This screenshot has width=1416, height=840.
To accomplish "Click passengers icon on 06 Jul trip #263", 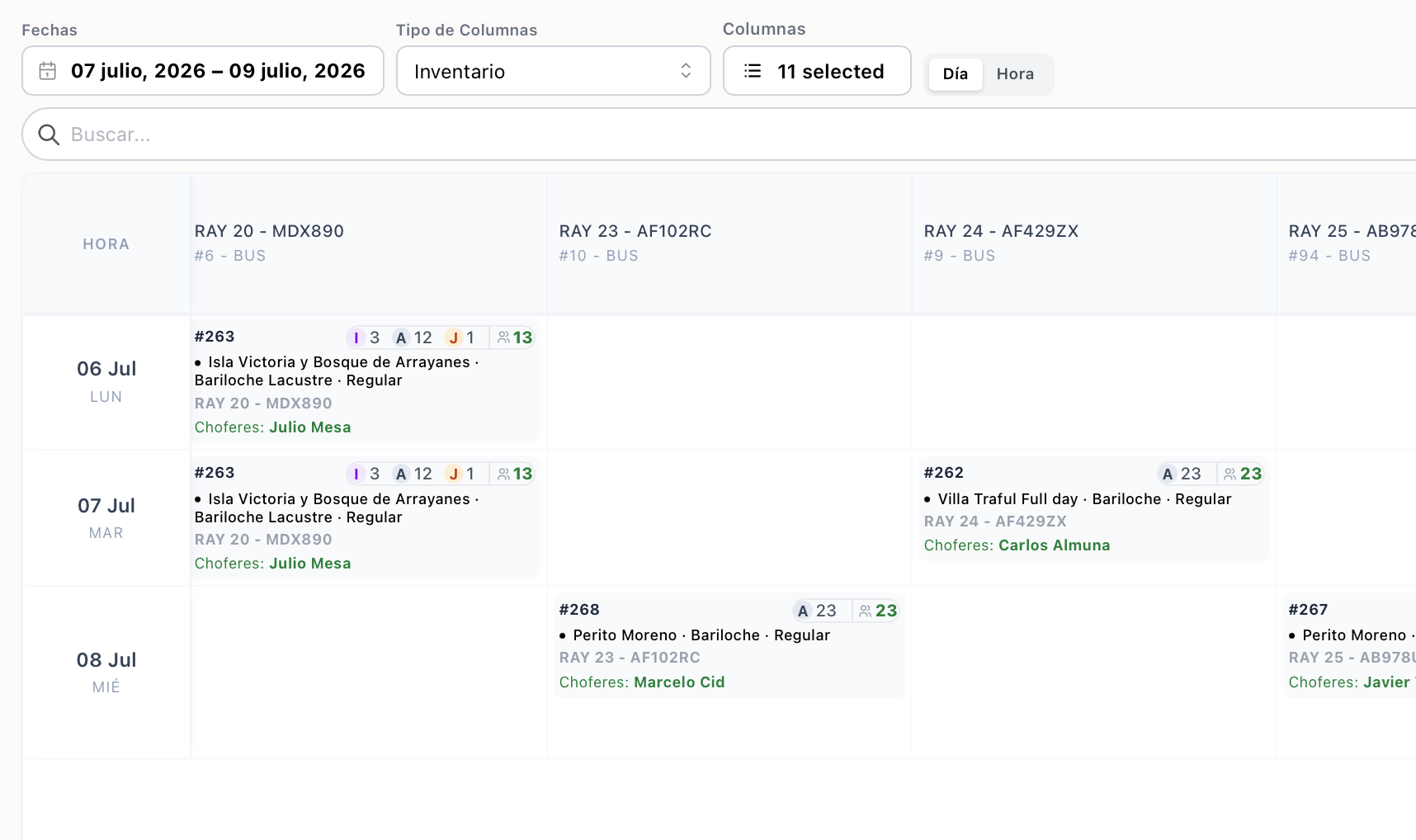I will [x=503, y=337].
